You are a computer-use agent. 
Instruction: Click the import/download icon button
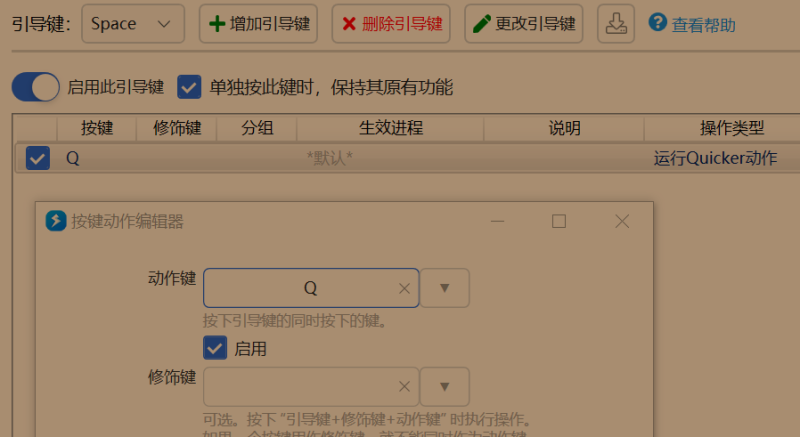pos(616,23)
